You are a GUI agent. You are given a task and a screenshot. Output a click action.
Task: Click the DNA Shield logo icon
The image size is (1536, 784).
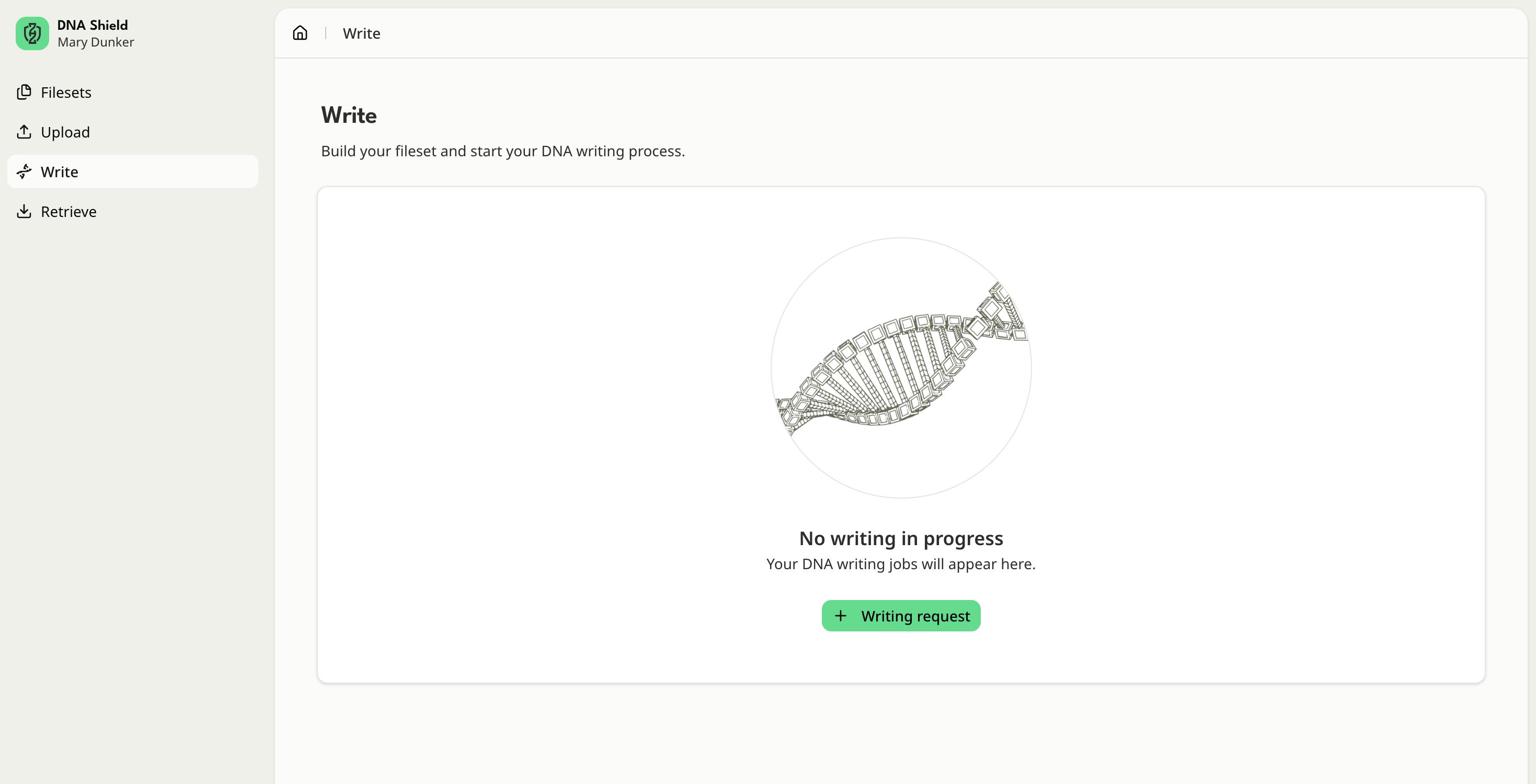coord(32,33)
